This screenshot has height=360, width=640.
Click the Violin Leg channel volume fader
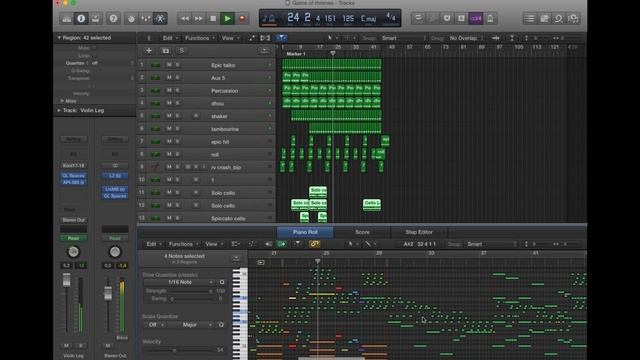coord(66,280)
